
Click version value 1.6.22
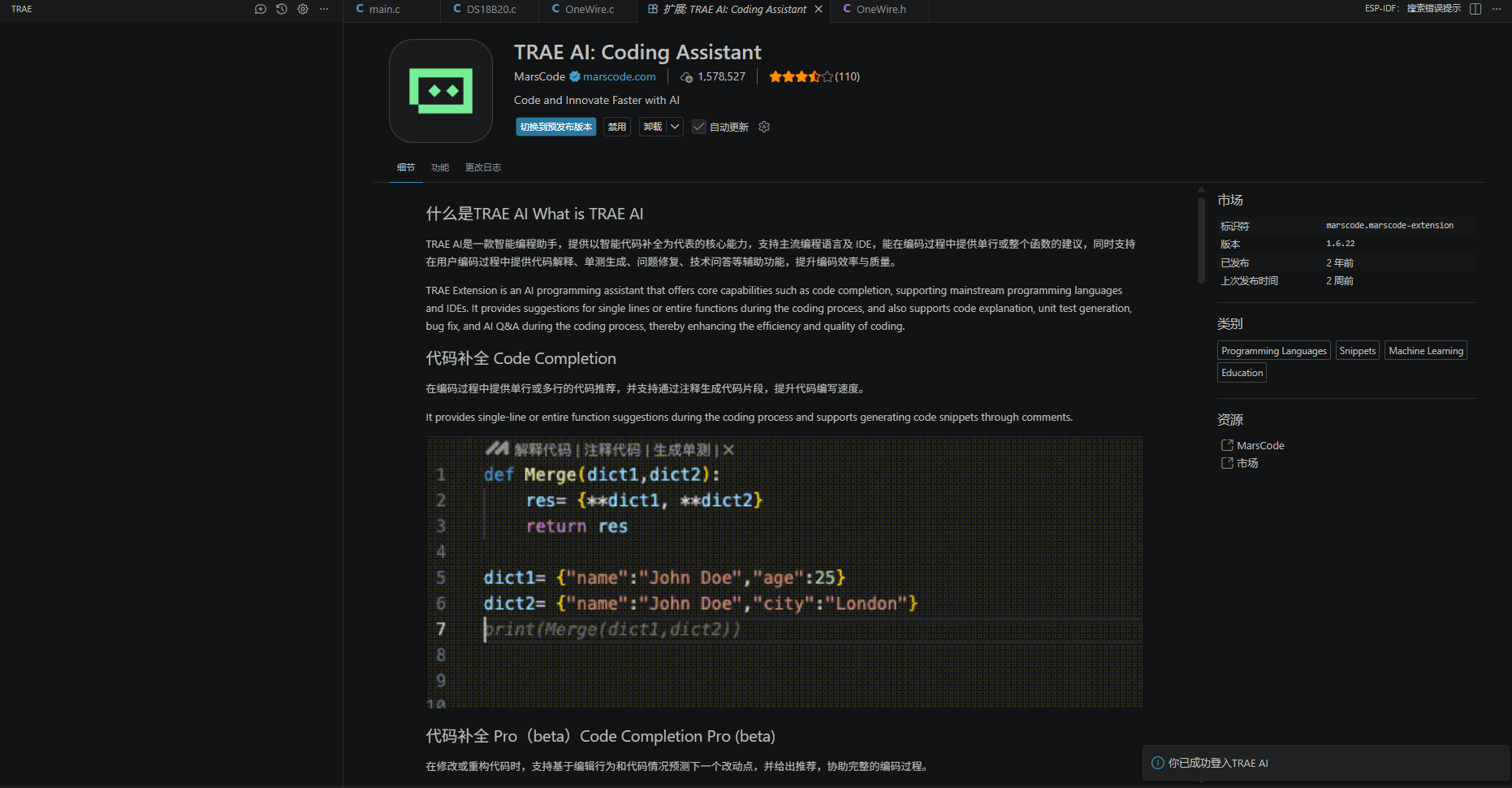[x=1340, y=244]
